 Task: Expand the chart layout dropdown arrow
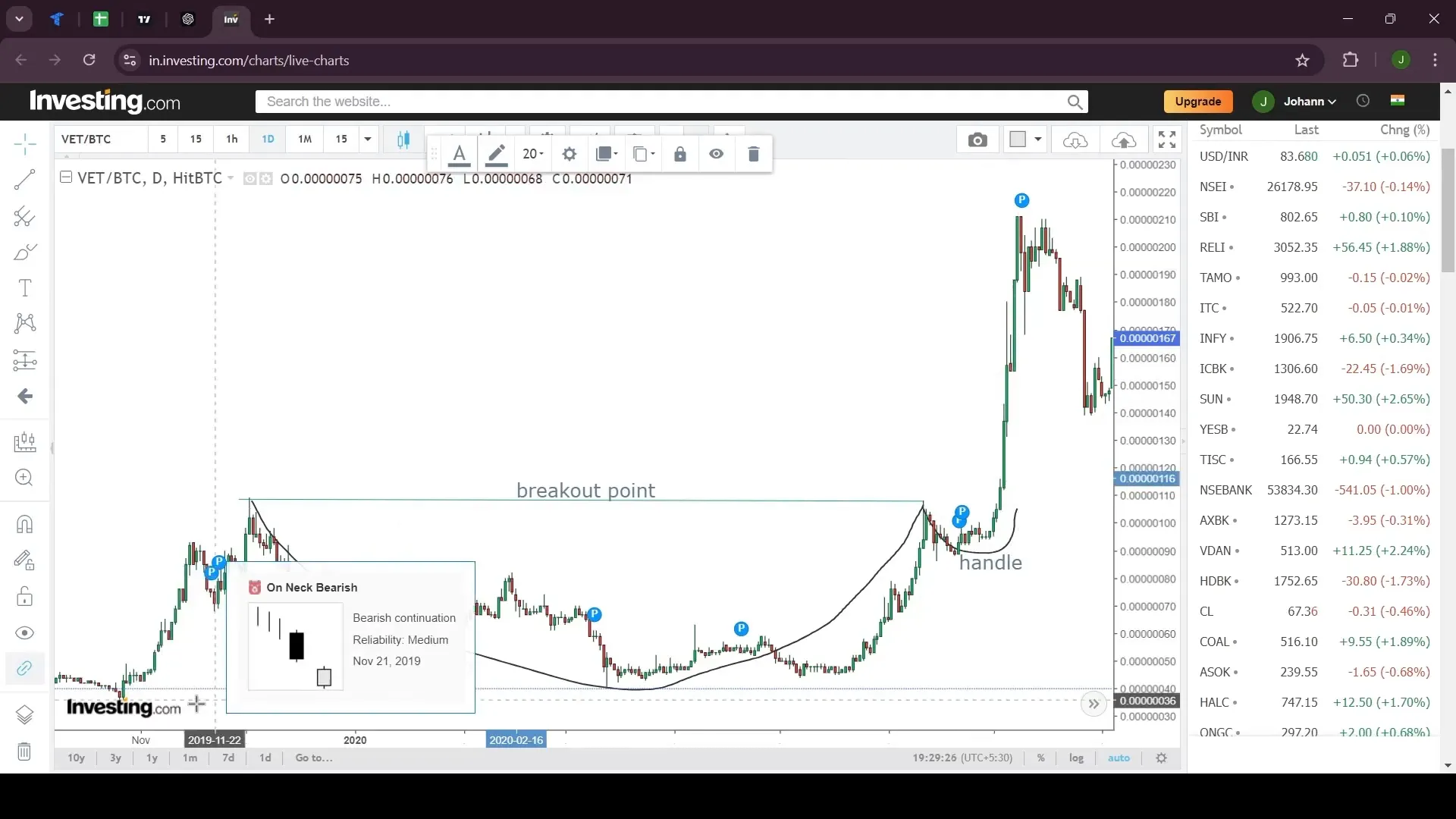pyautogui.click(x=1038, y=140)
